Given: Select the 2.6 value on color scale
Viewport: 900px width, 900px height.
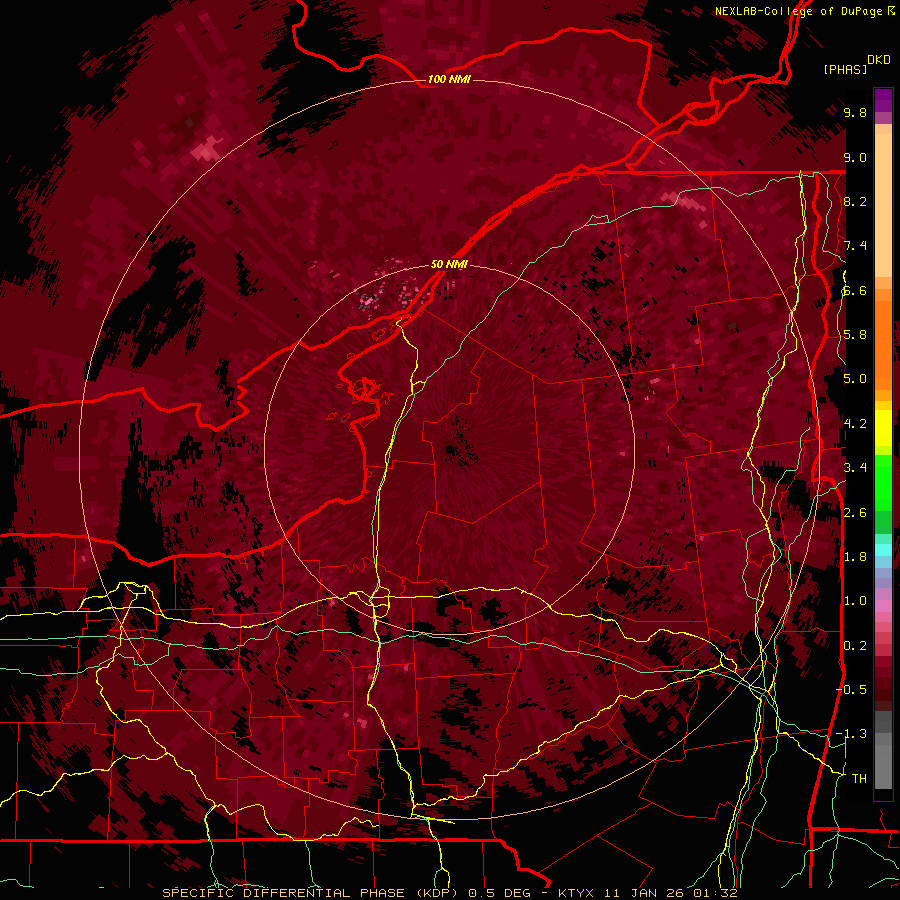Looking at the screenshot, I should [855, 513].
